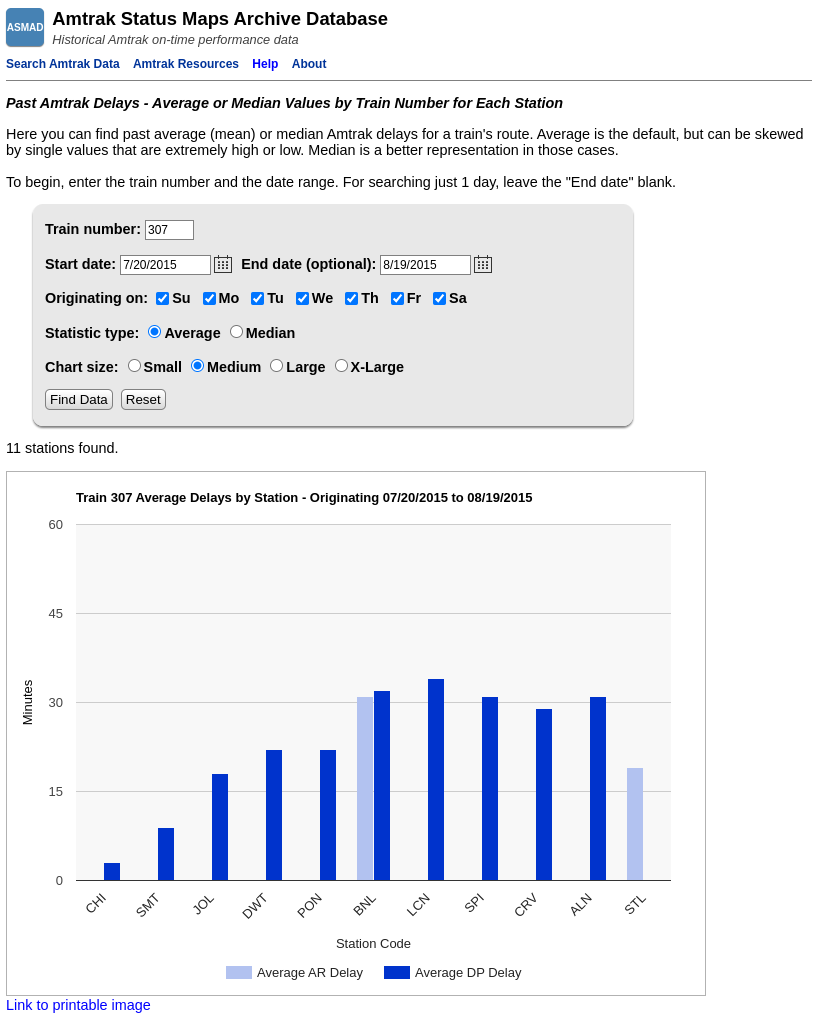The image size is (819, 1025).
Task: Click the CRV departure delay bar
Action: (x=544, y=795)
